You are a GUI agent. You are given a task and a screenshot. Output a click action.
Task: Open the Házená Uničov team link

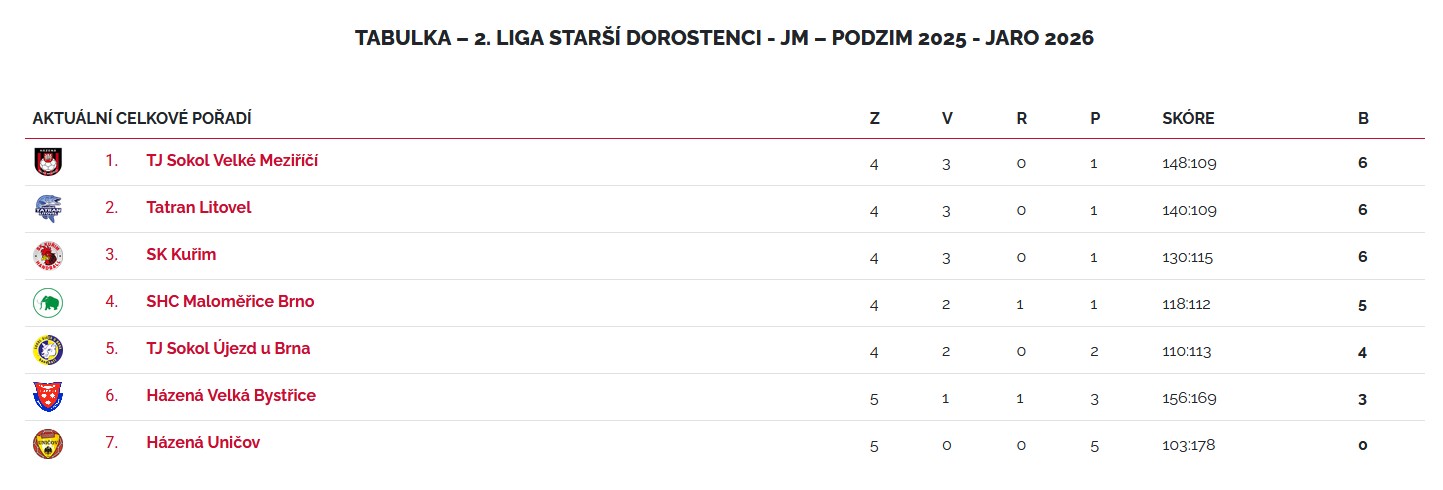click(x=203, y=442)
